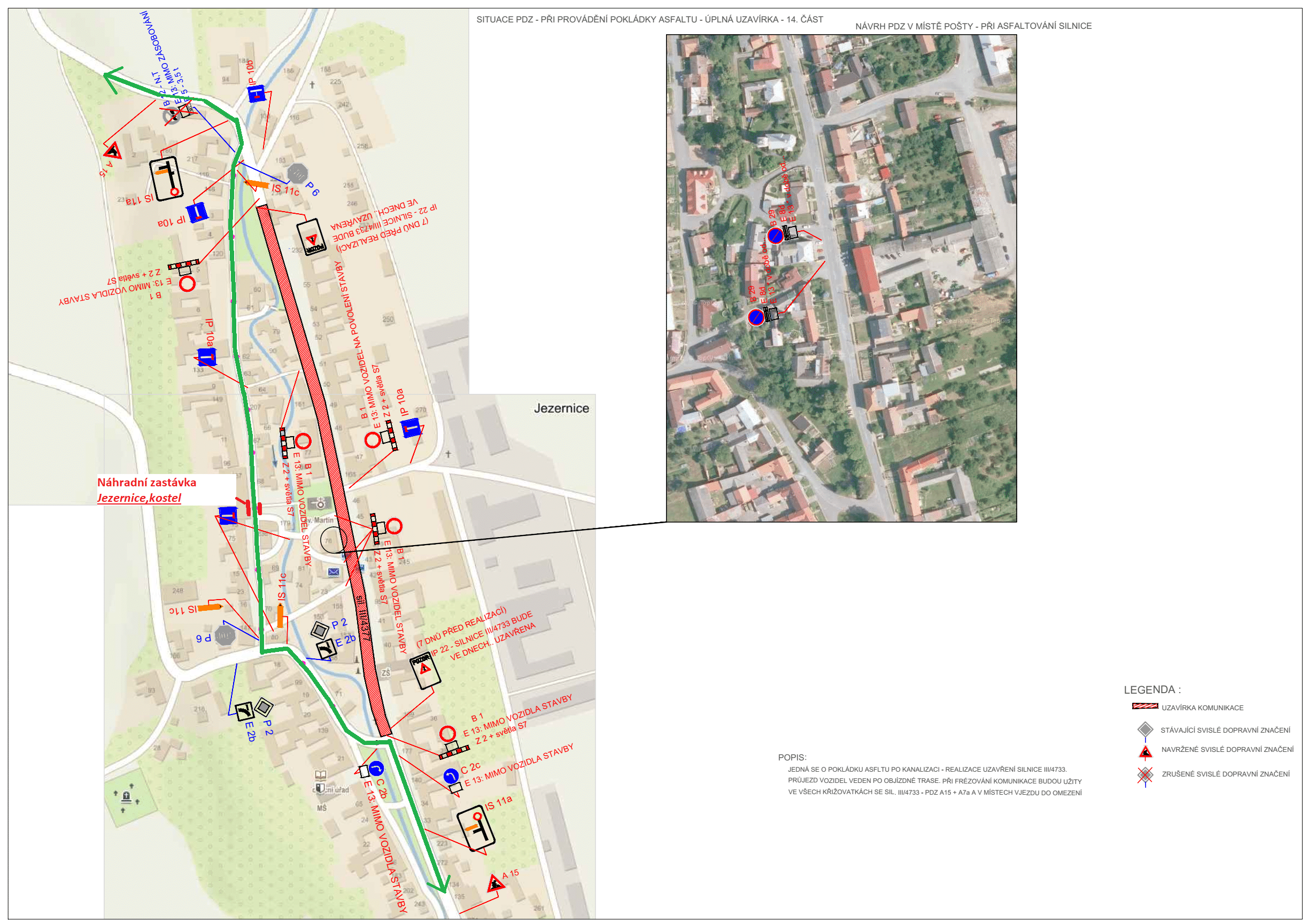Click the crossed diamond legend icon for ZRUŠENÉ značení
This screenshot has height=924, width=1308.
click(x=1145, y=774)
